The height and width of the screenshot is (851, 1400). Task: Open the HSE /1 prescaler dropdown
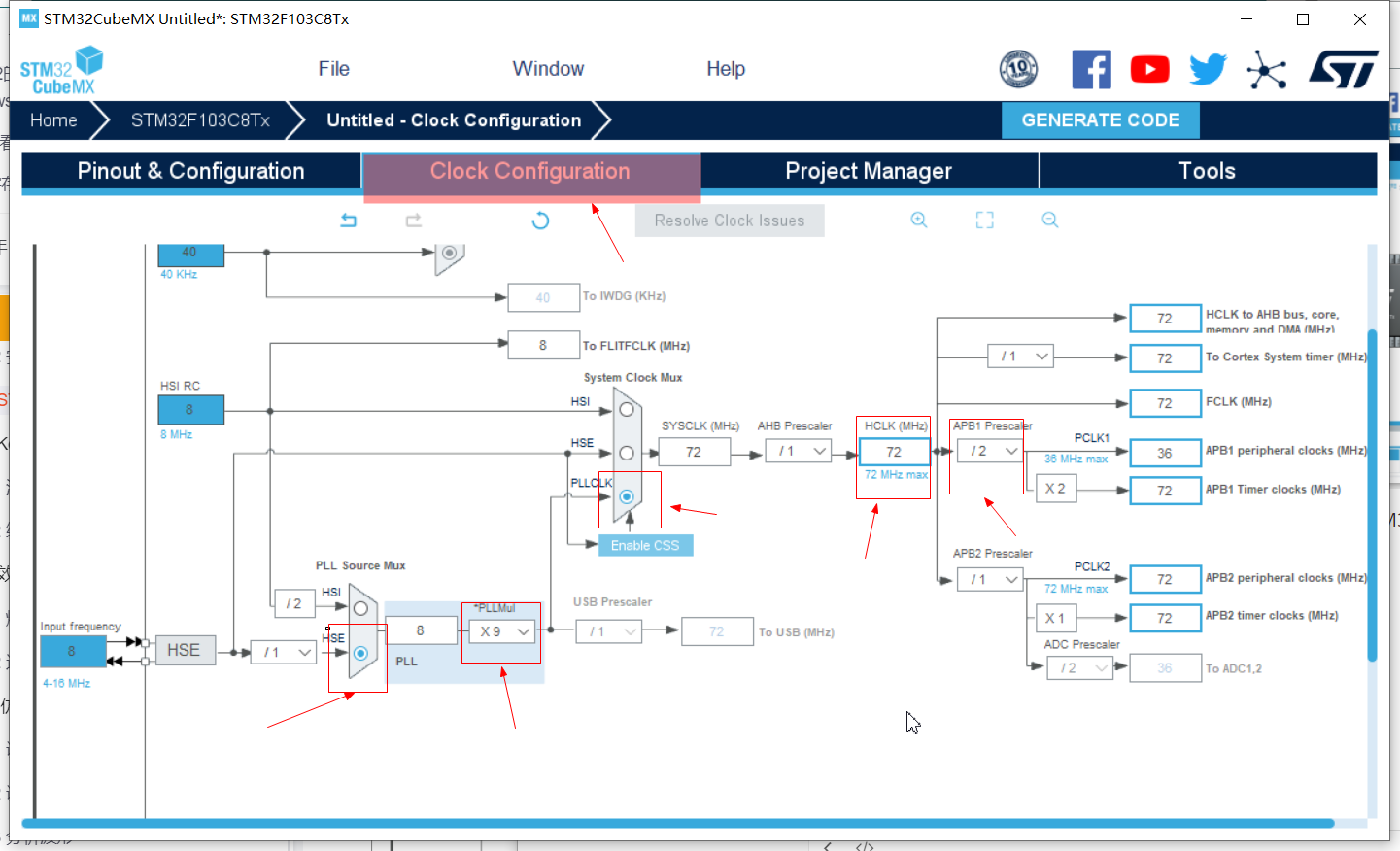(x=284, y=652)
